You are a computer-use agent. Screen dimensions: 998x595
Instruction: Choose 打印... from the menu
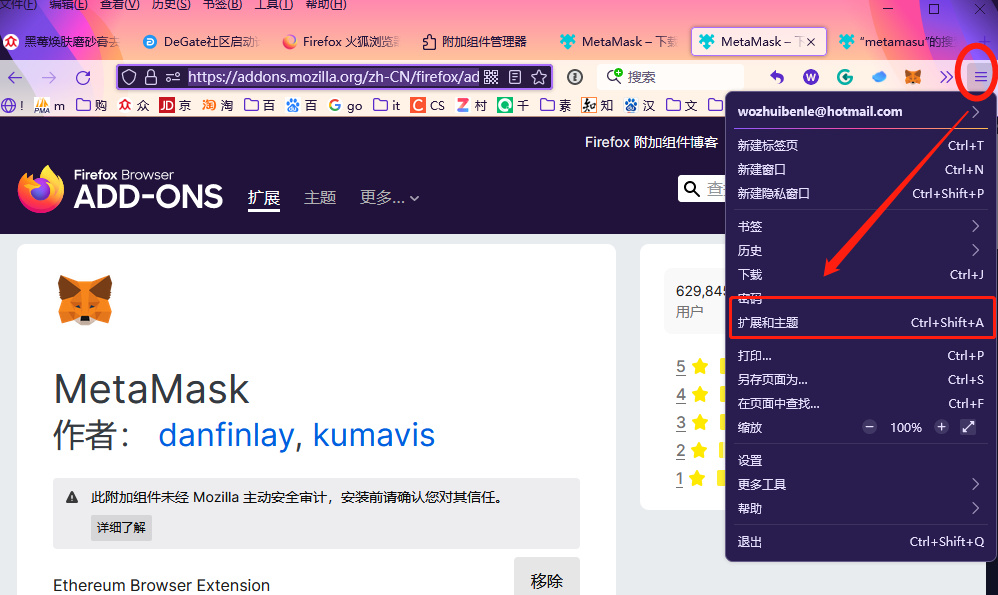[x=861, y=356]
